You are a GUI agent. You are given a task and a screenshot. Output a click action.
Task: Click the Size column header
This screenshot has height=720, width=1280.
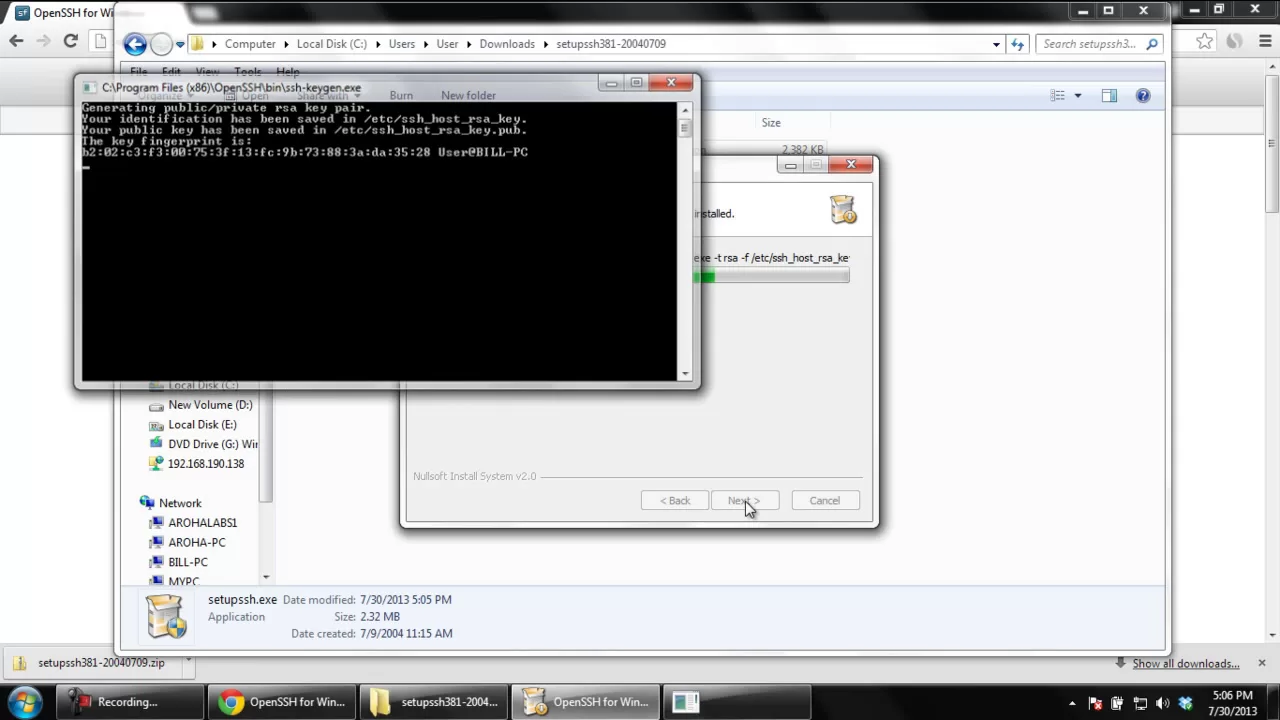771,122
